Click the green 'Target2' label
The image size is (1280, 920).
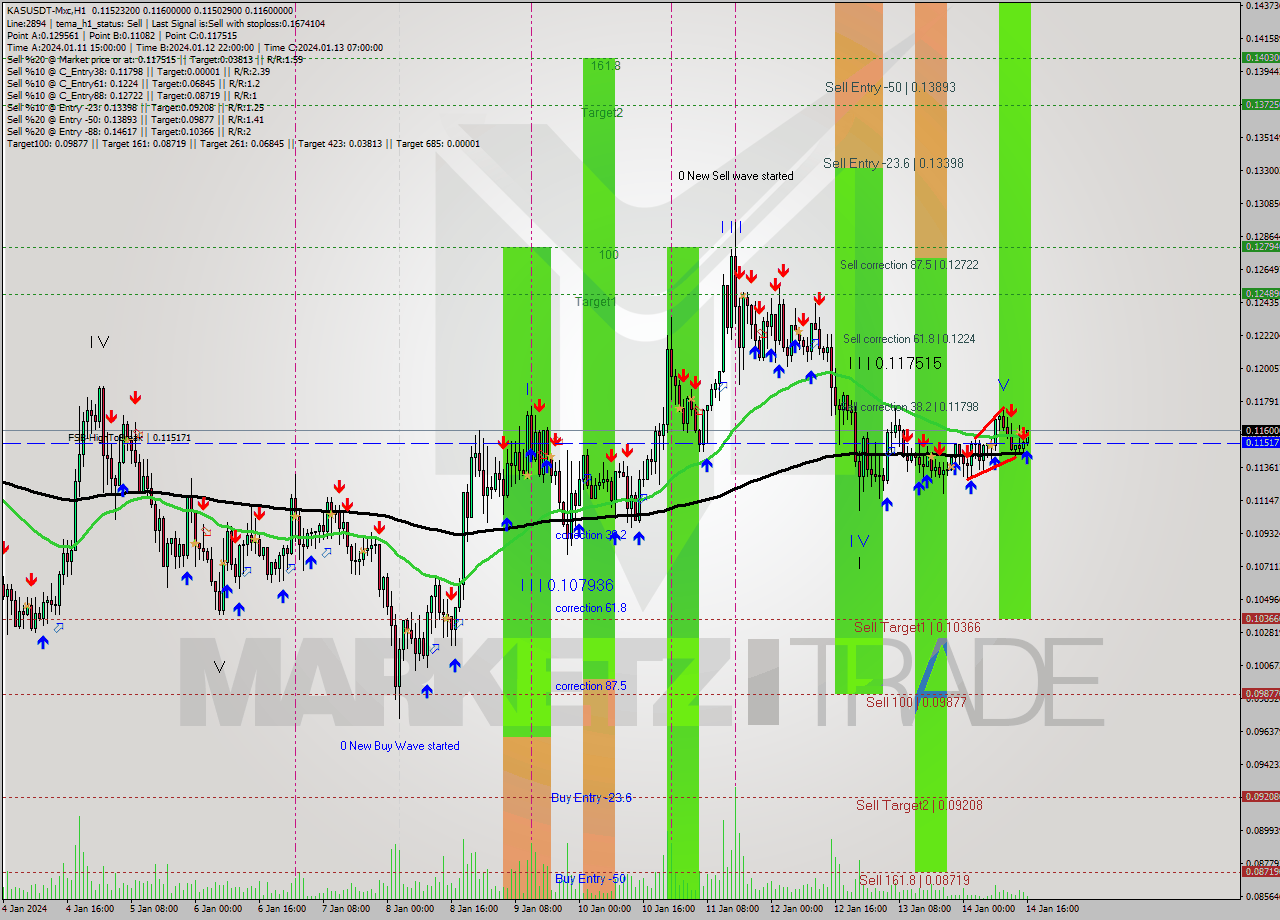click(602, 113)
